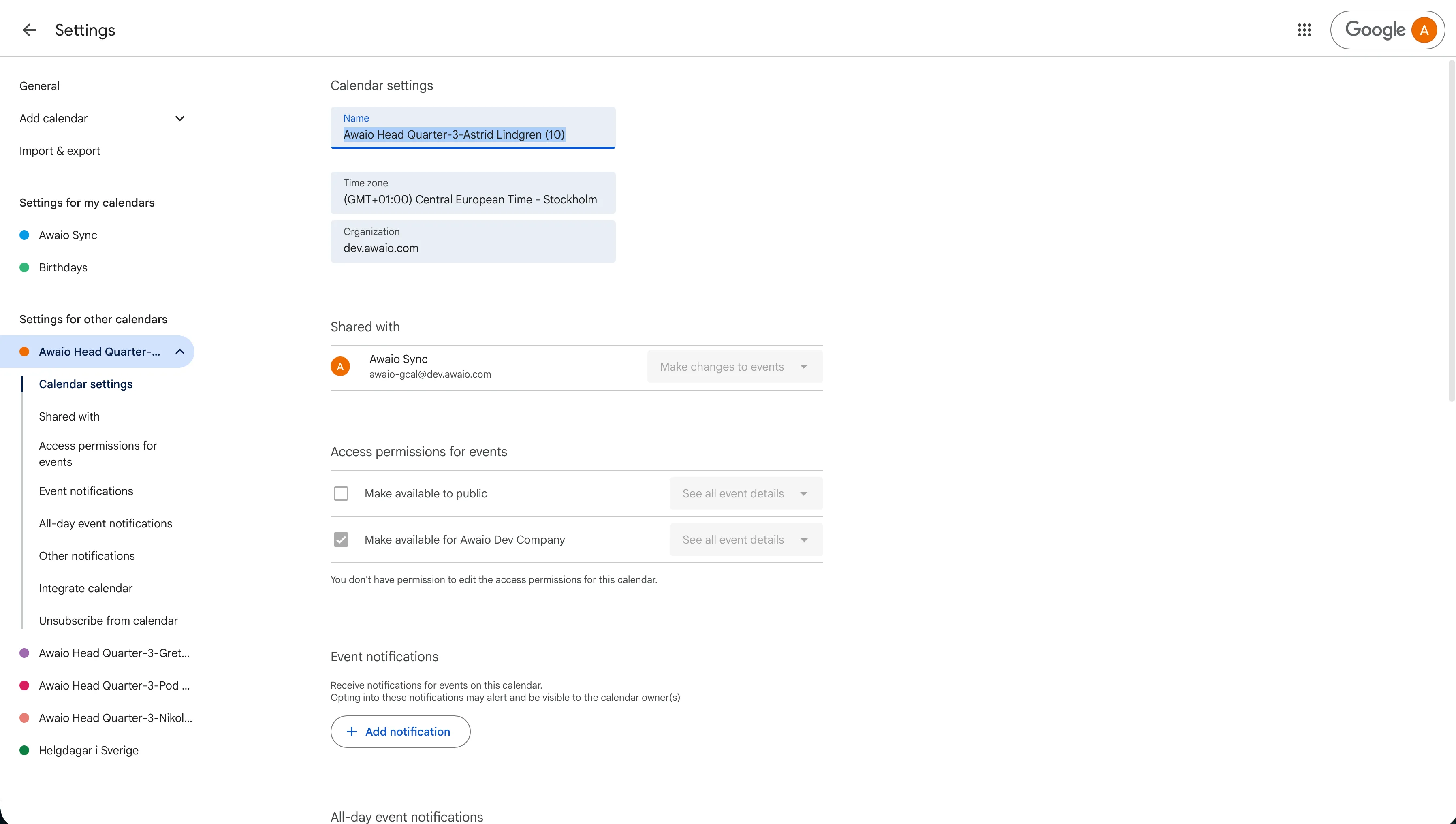1456x824 pixels.
Task: Go to Unsubscribe from calendar
Action: [x=108, y=621]
